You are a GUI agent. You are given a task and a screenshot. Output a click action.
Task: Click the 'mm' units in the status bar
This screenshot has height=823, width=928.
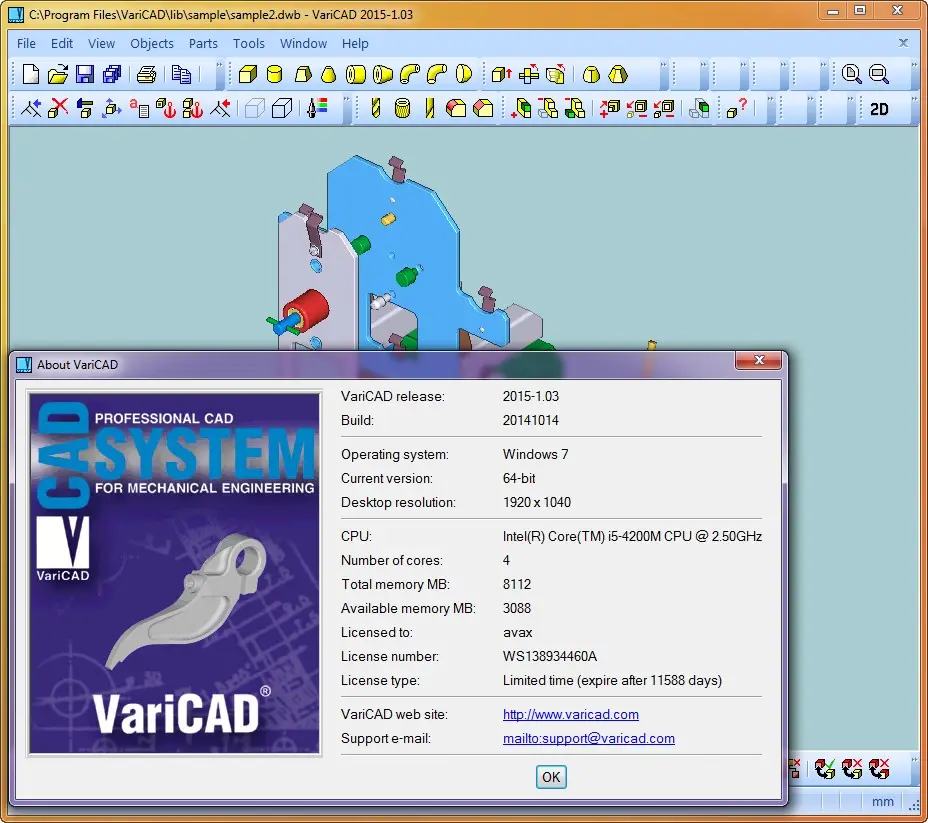(882, 802)
